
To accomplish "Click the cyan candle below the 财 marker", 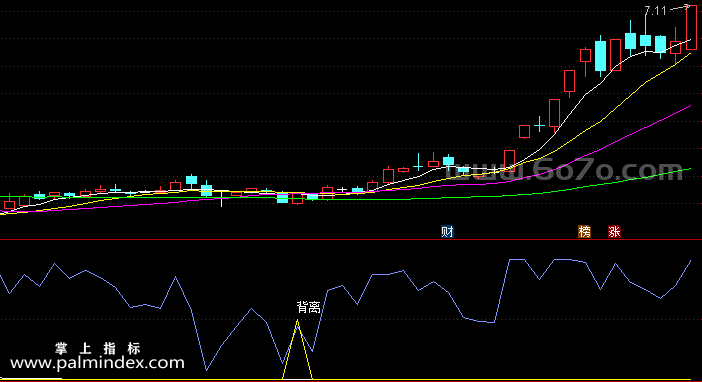I will [x=448, y=161].
